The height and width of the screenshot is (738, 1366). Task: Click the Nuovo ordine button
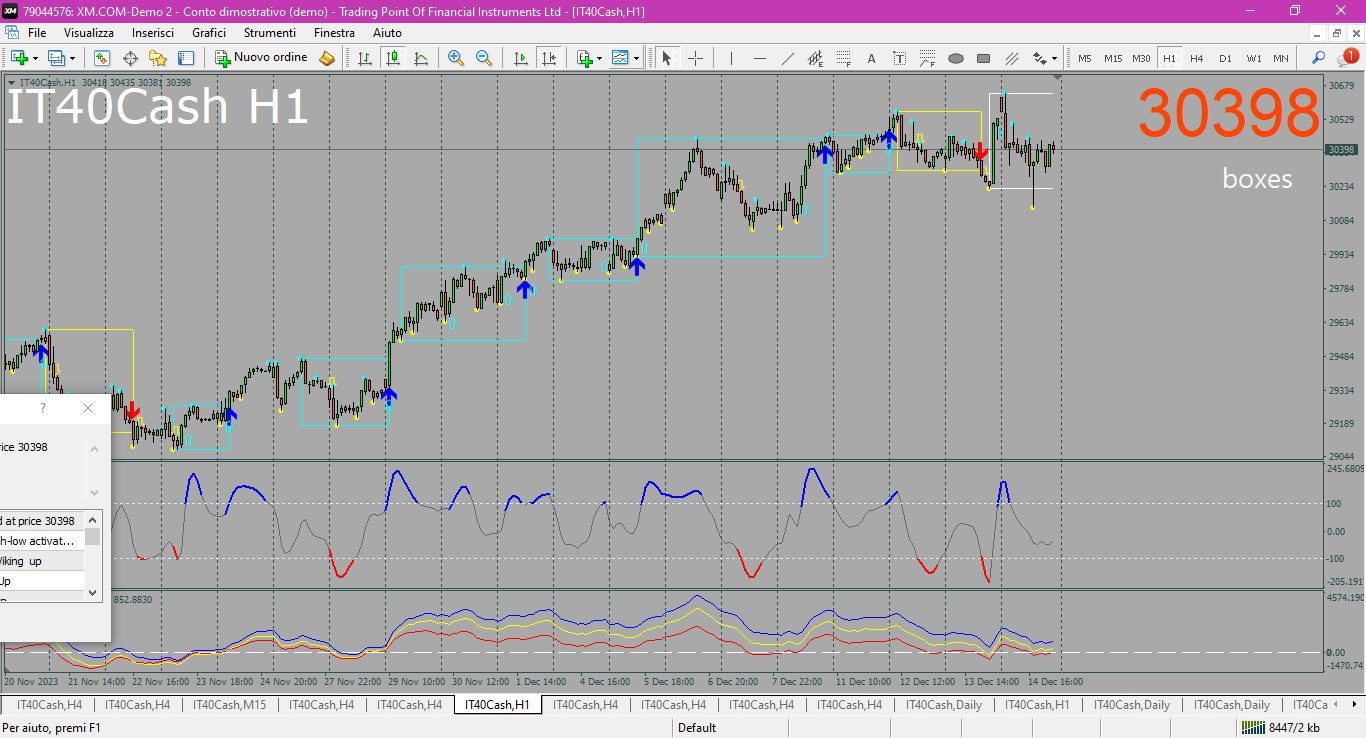coord(261,58)
